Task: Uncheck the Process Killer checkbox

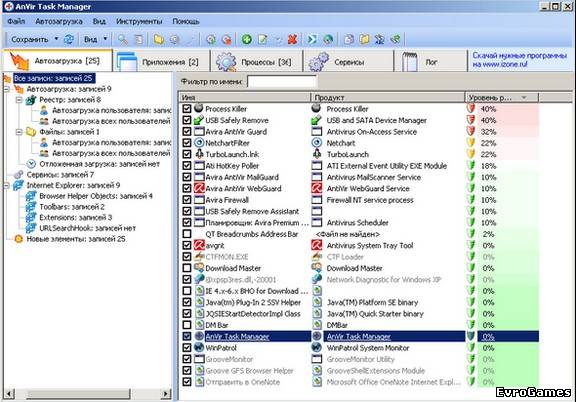Action: click(187, 108)
